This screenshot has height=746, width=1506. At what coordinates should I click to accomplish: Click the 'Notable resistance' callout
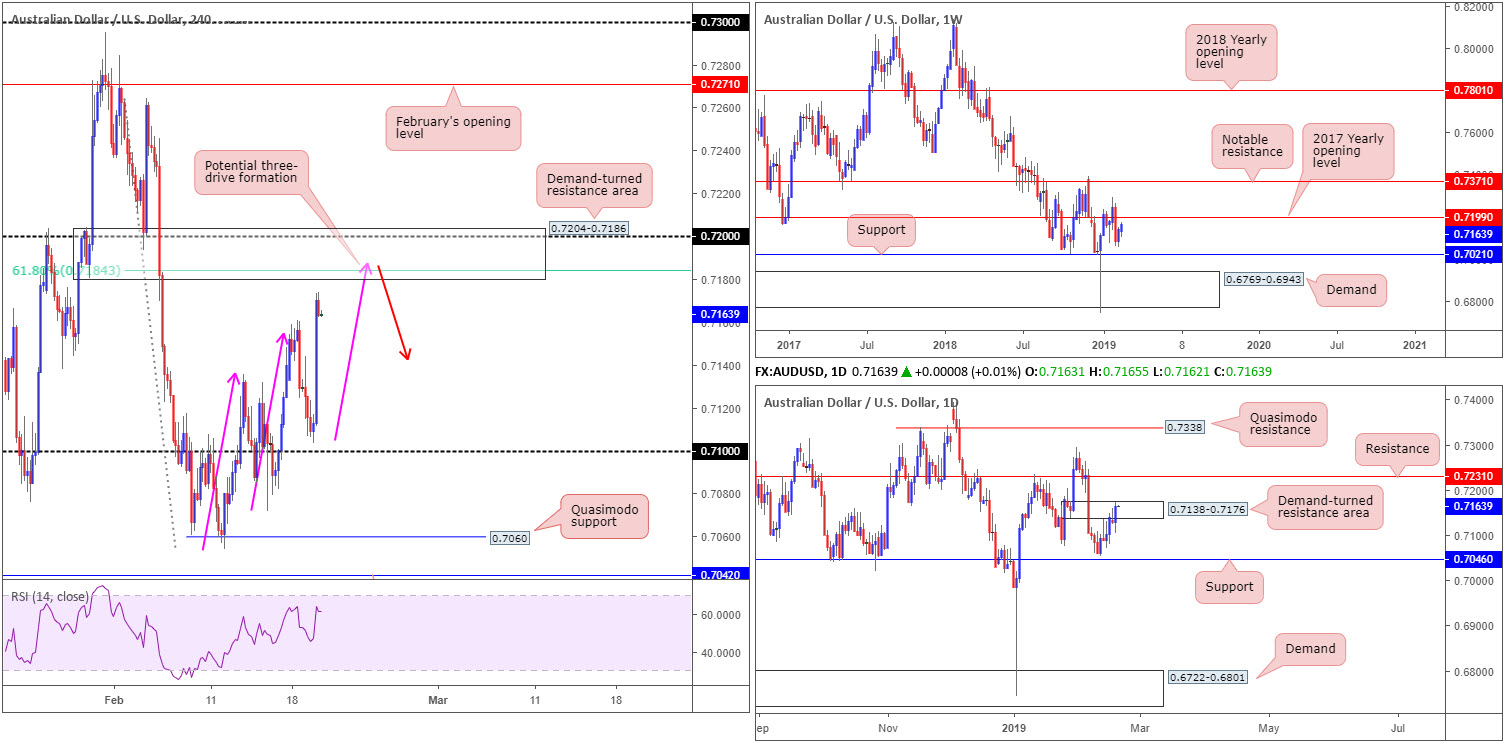[1251, 145]
